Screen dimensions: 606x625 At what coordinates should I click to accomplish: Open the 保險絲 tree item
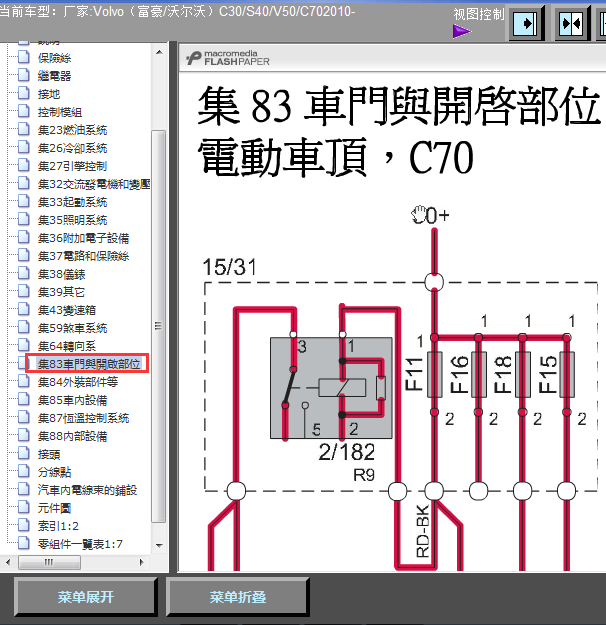pyautogui.click(x=54, y=58)
